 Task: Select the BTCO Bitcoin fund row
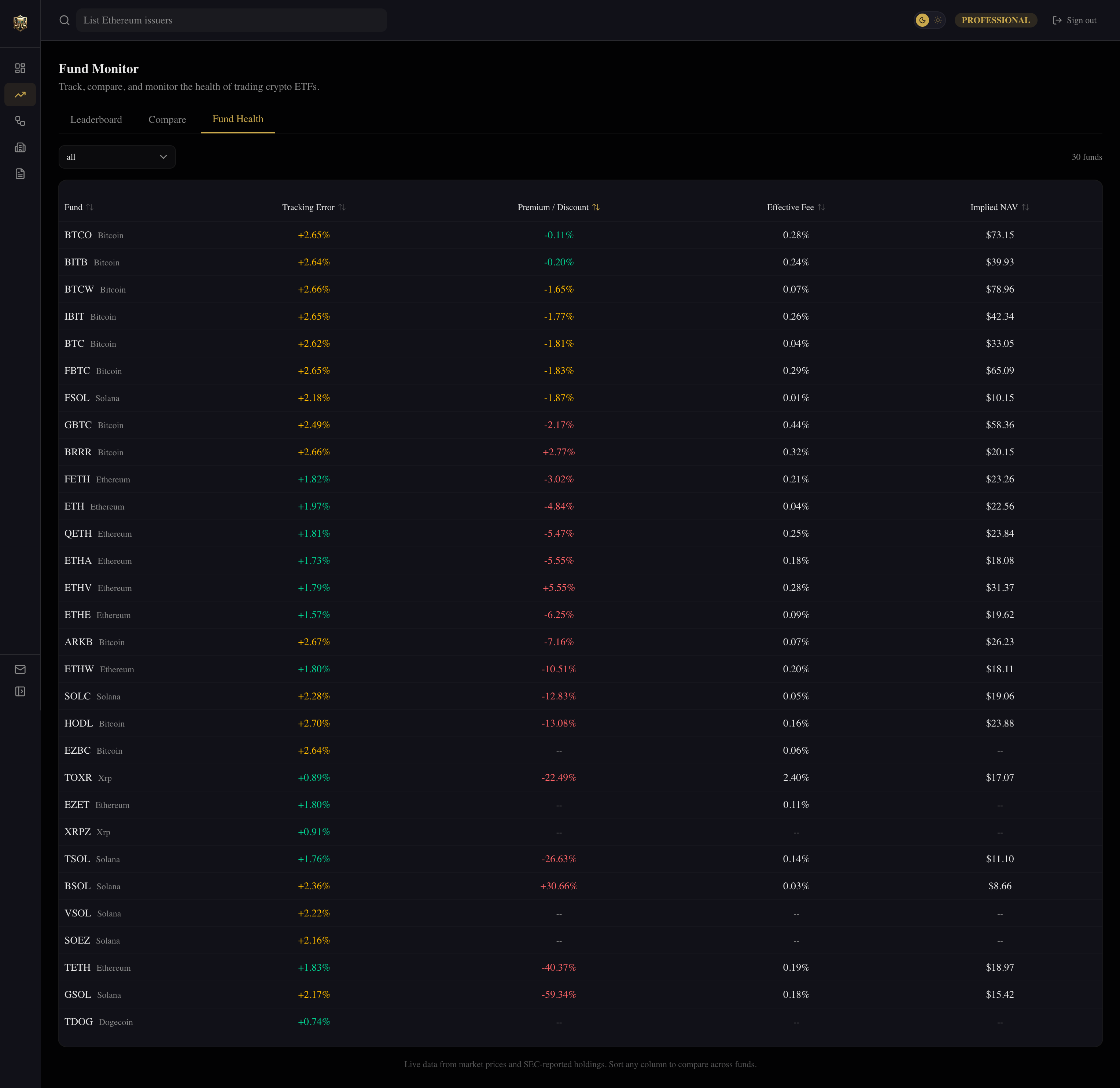[581, 235]
